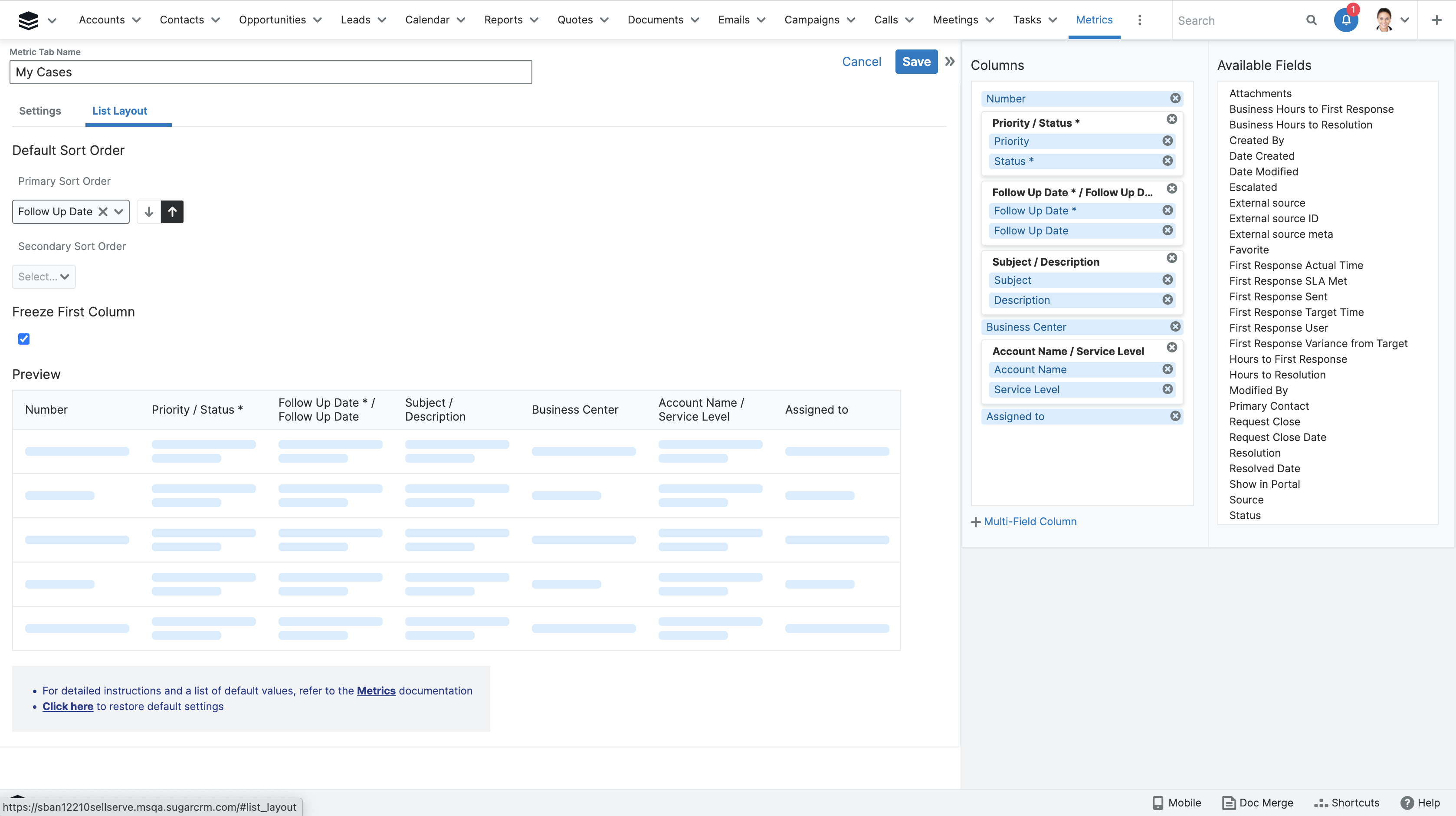1456x816 pixels.
Task: Remove the Number column
Action: click(1175, 99)
